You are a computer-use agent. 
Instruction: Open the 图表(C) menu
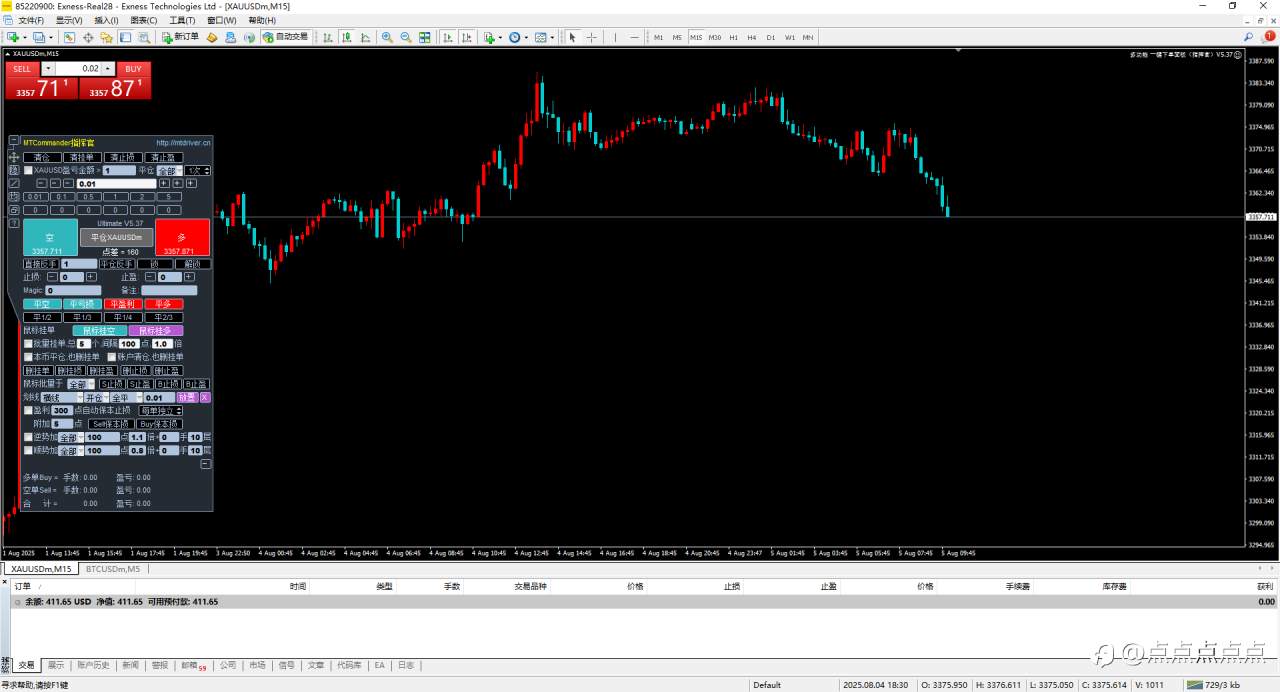(x=144, y=20)
